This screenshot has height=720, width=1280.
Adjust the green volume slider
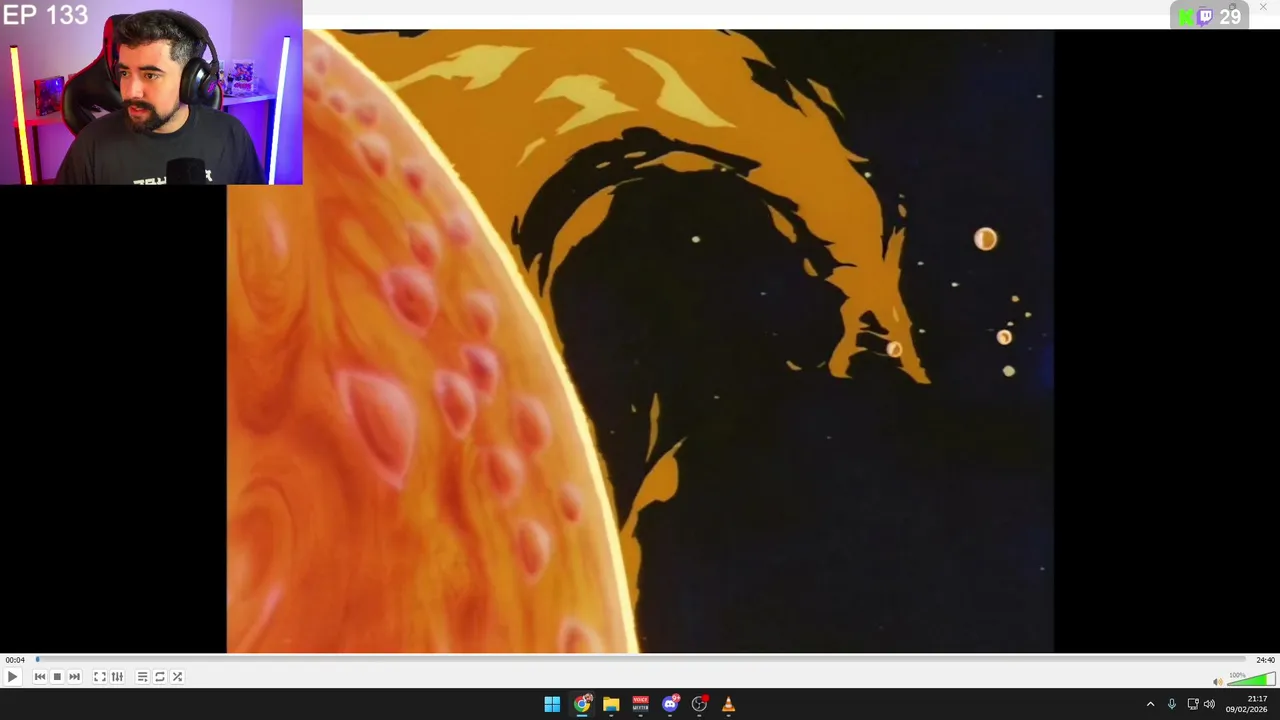[1251, 681]
